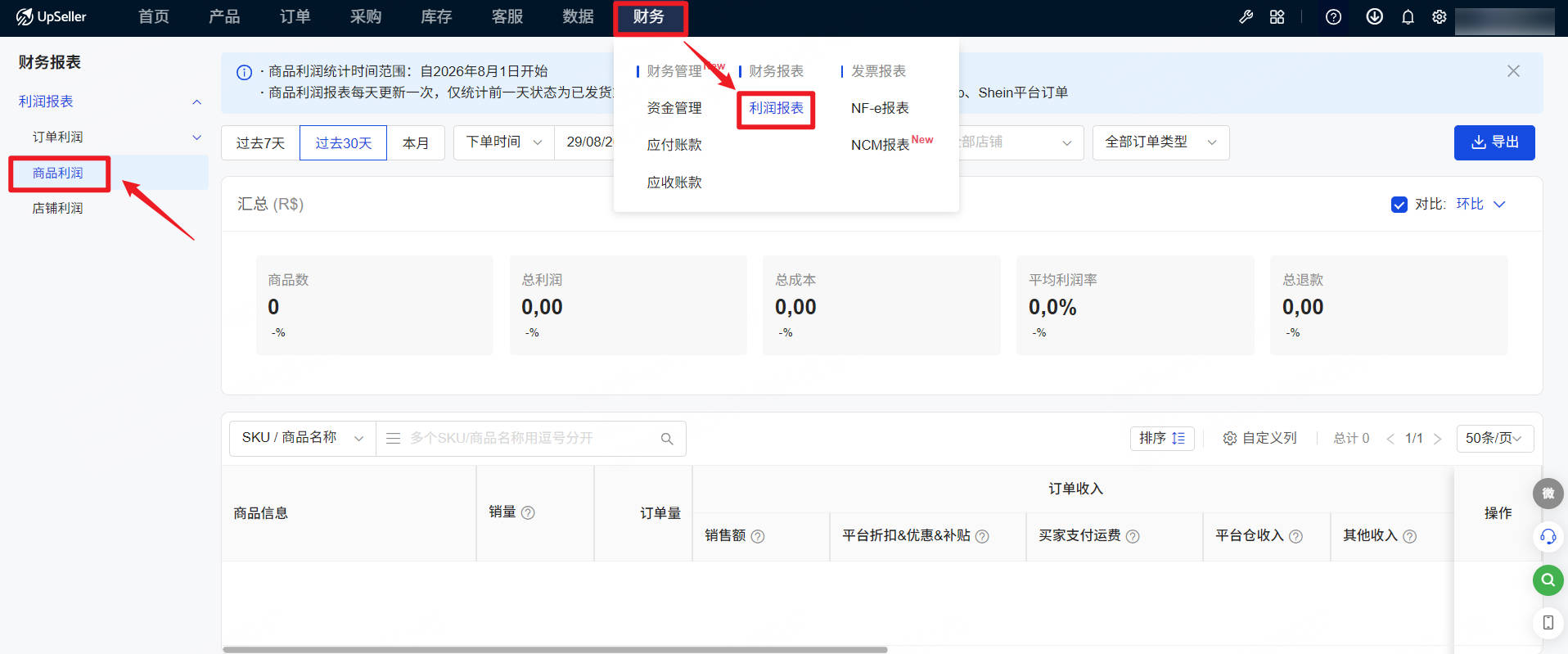Open the SKU / 商品名称 search type dropdown

[x=302, y=438]
